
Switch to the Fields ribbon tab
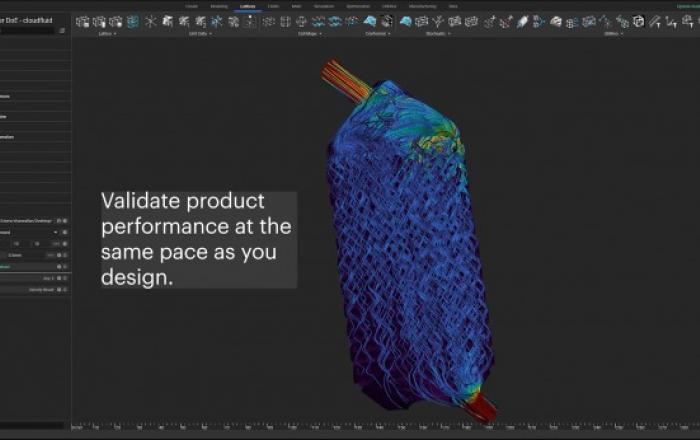coord(273,6)
